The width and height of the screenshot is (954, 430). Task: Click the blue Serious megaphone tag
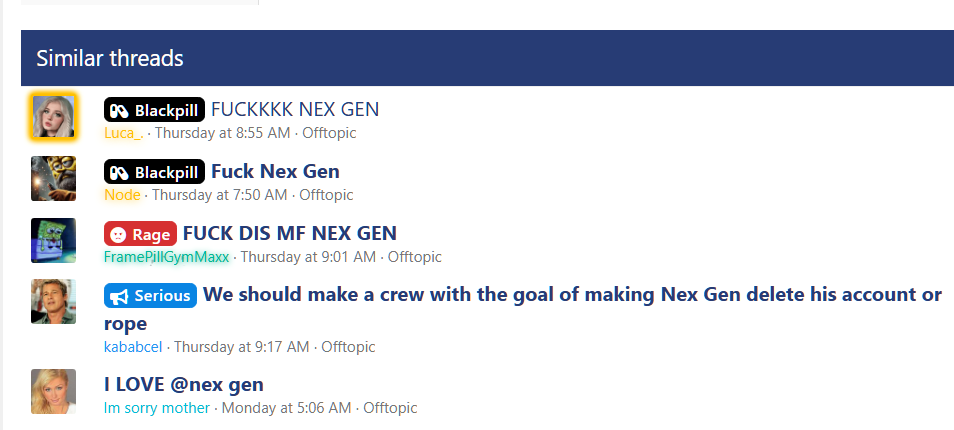150,296
